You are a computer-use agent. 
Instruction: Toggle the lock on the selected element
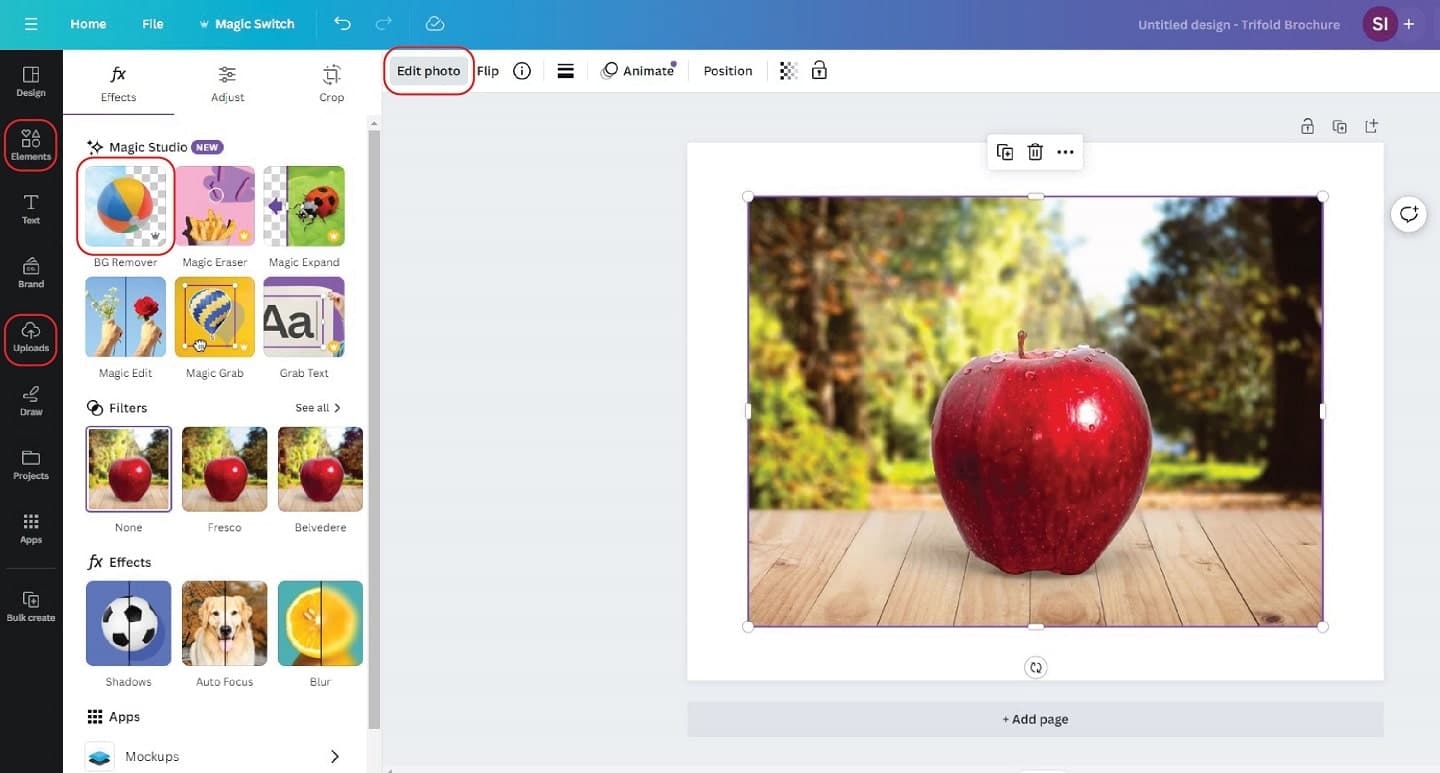pyautogui.click(x=819, y=70)
